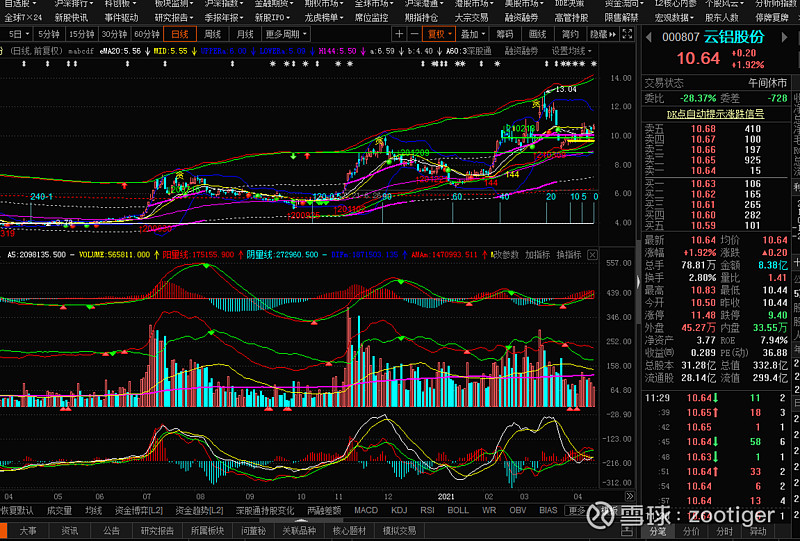
Task: Open 大宗交易 menu item
Action: pyautogui.click(x=471, y=17)
